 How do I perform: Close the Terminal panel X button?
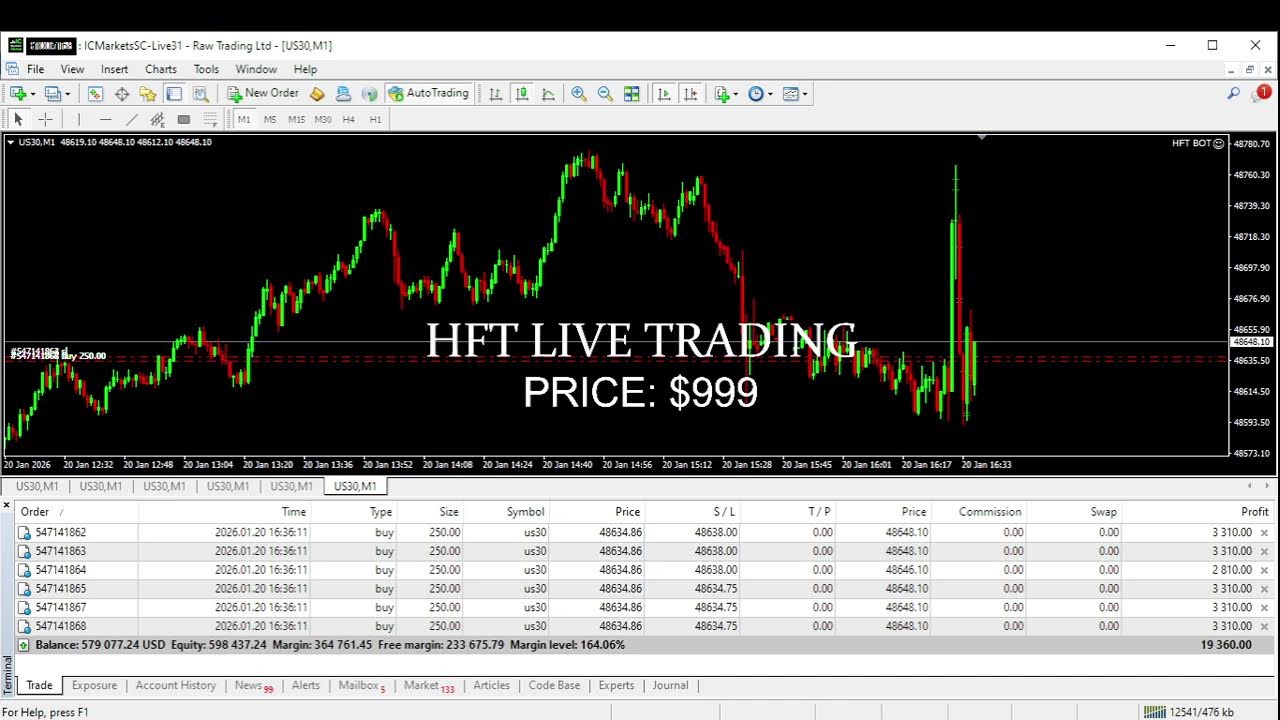(x=7, y=507)
